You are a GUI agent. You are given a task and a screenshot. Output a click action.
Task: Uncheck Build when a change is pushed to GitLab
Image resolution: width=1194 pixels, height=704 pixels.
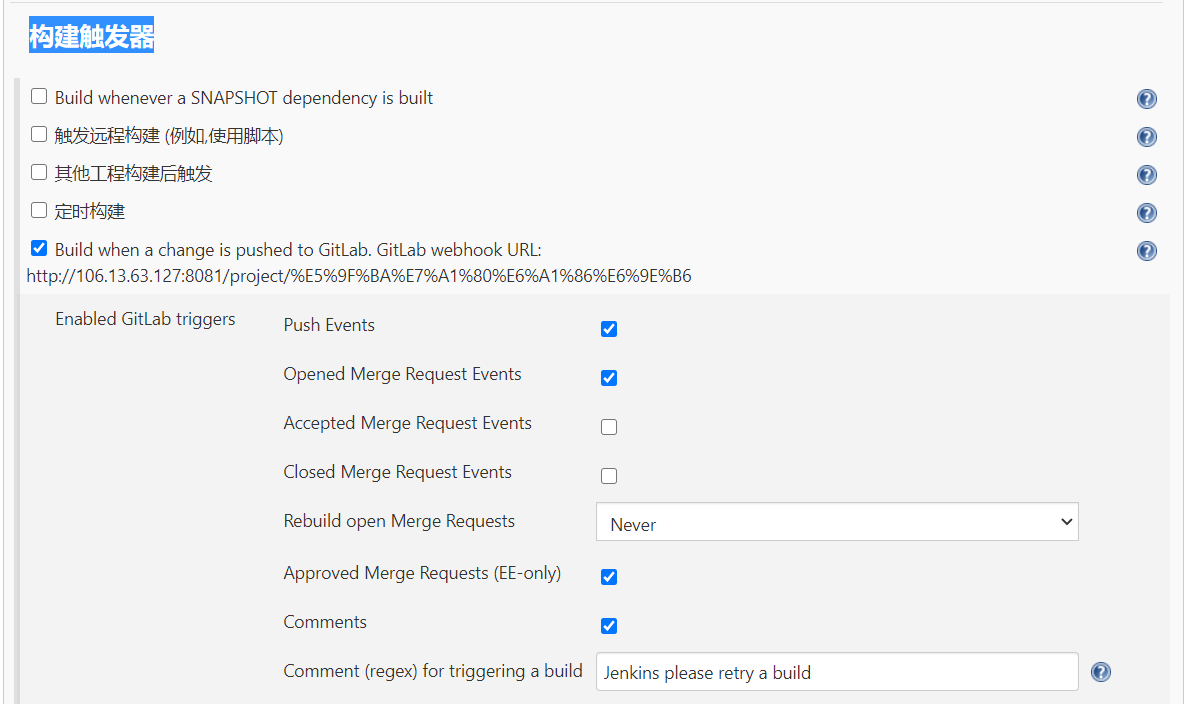39,249
